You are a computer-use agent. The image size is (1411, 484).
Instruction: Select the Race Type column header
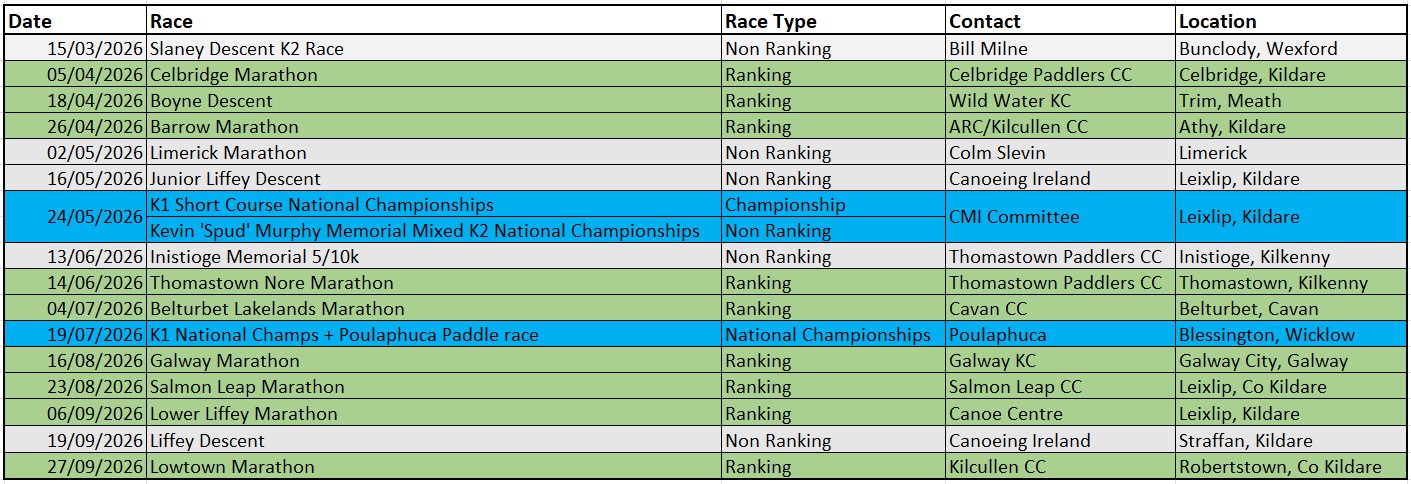[x=833, y=20]
